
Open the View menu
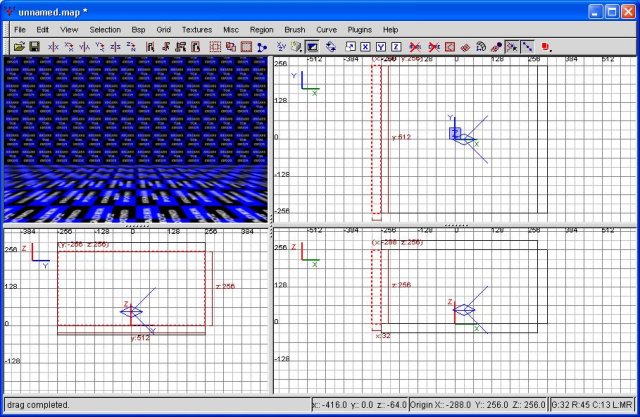pyautogui.click(x=69, y=30)
